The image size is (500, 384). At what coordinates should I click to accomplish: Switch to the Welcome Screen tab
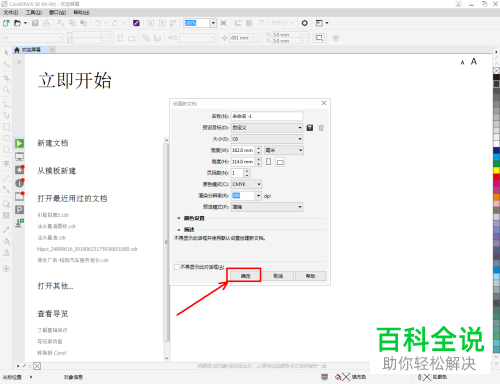[31, 50]
